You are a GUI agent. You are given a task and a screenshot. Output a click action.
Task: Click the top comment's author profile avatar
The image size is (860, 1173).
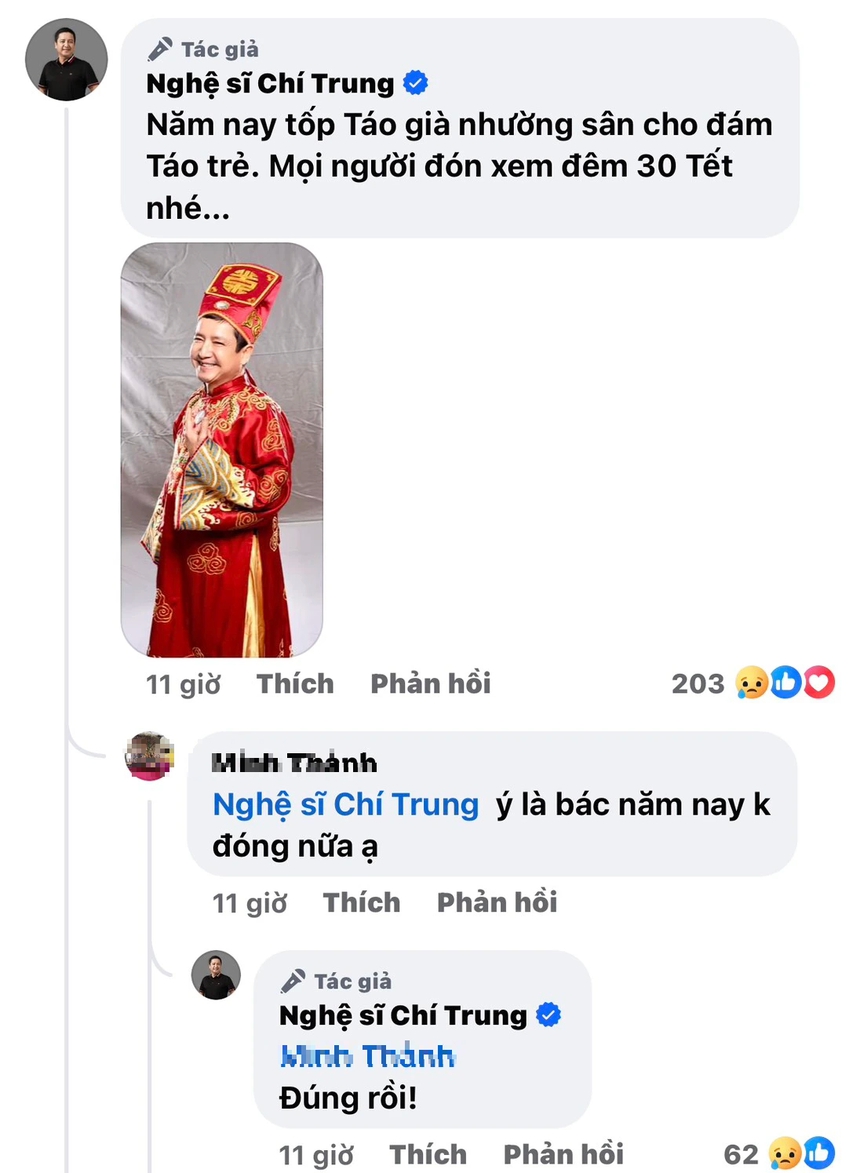pos(66,59)
